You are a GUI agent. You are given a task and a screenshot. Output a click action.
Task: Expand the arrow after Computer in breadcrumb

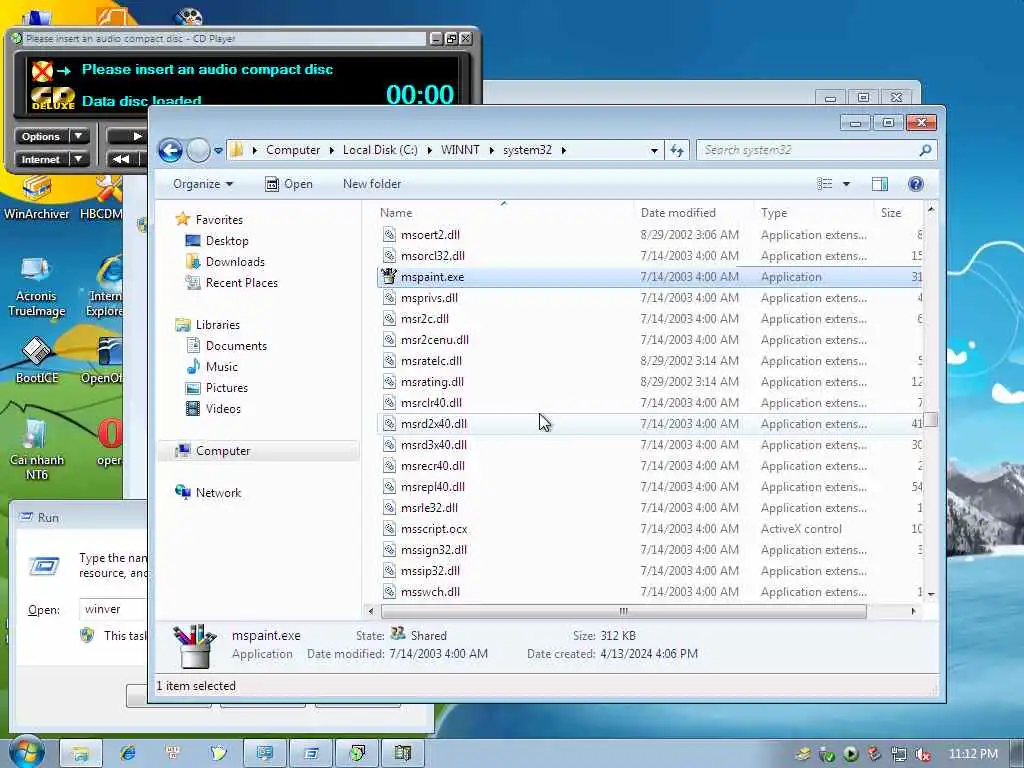pos(332,150)
